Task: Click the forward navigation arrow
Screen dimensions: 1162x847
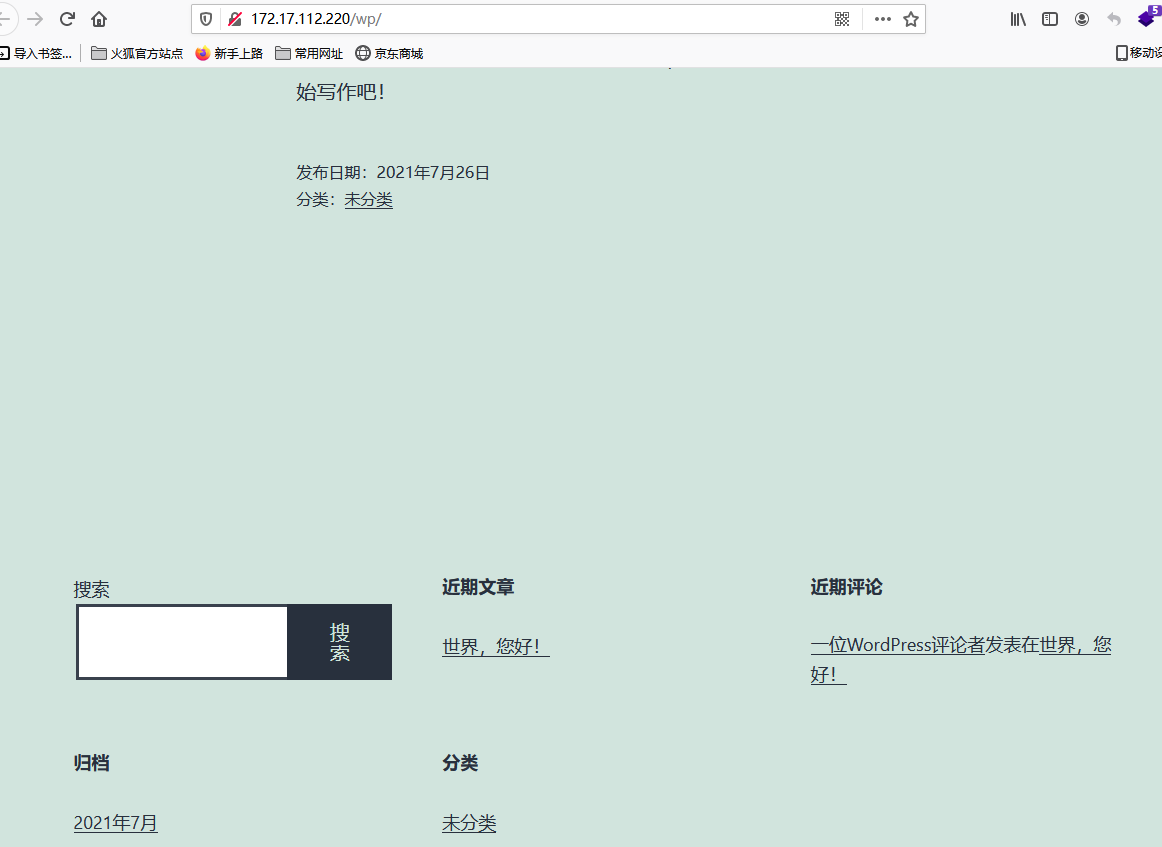Action: click(35, 19)
